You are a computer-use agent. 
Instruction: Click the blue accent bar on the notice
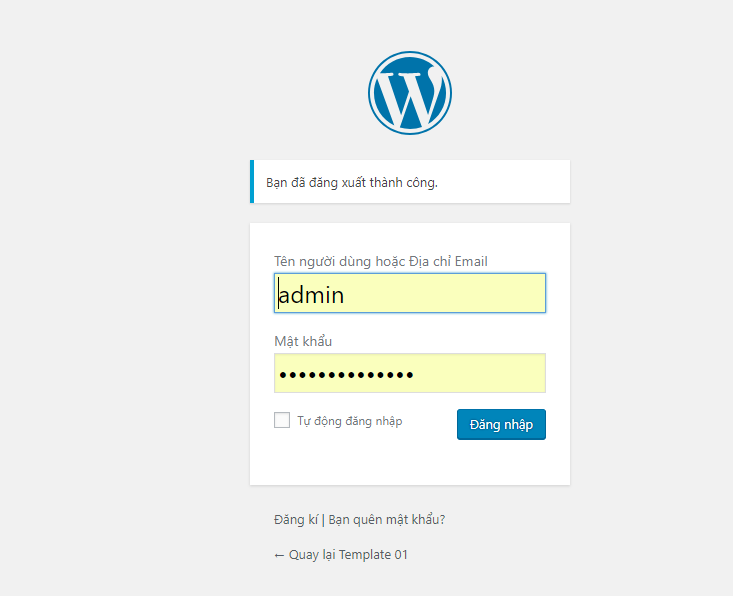click(252, 182)
